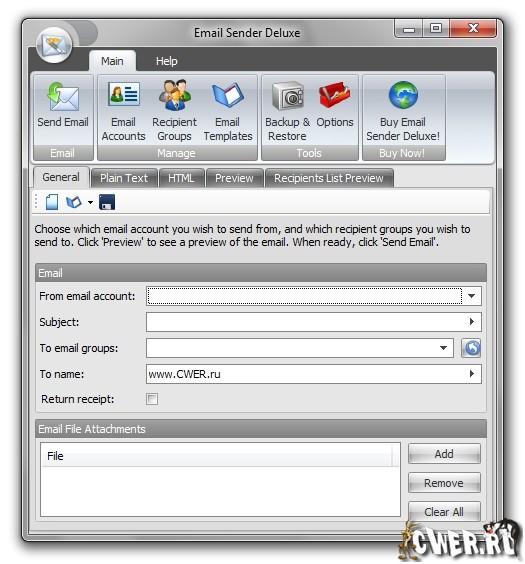Viewport: 525px width, 564px height.
Task: Switch to the HTML tab
Action: point(182,178)
